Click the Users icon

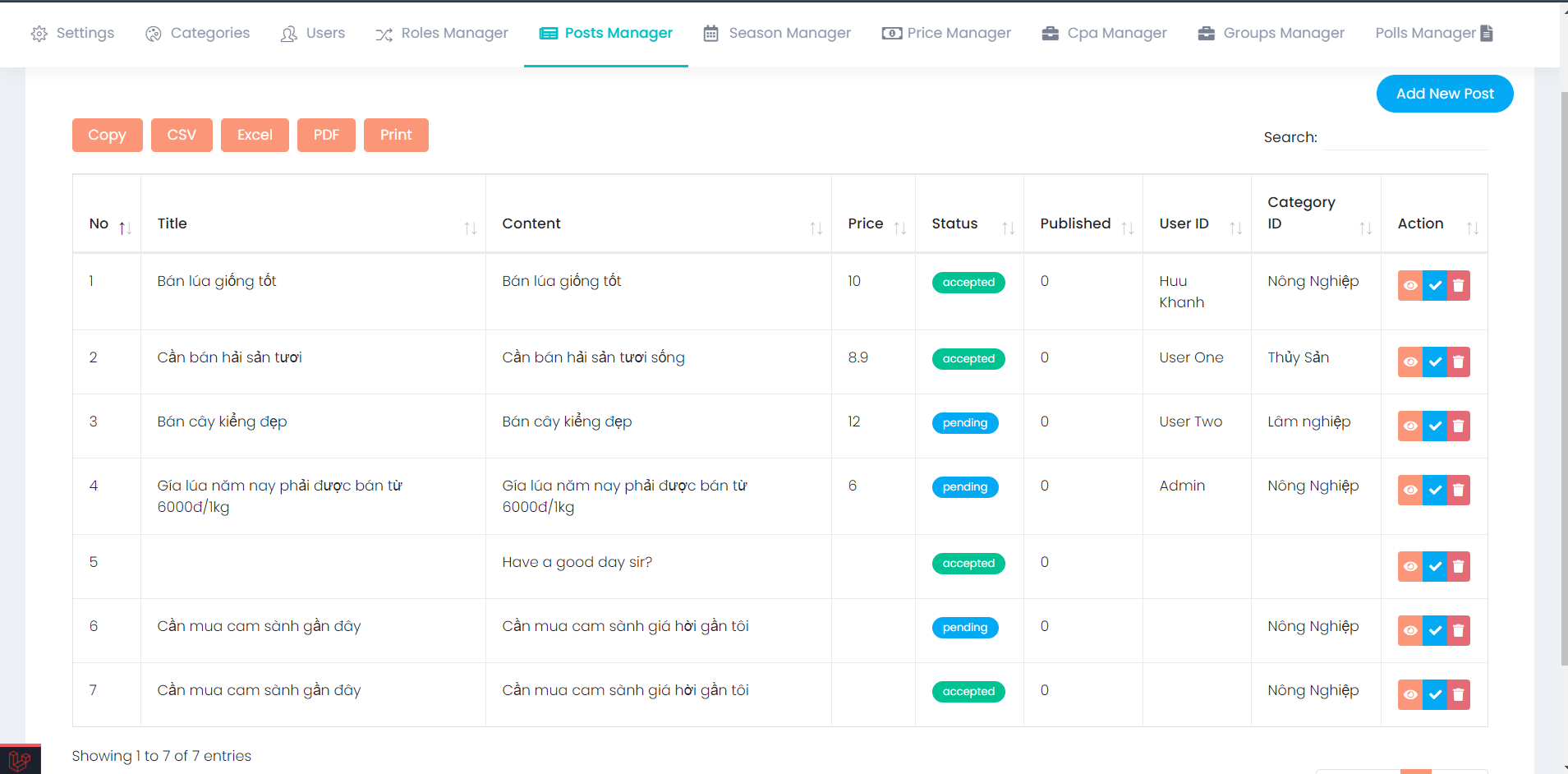[287, 33]
